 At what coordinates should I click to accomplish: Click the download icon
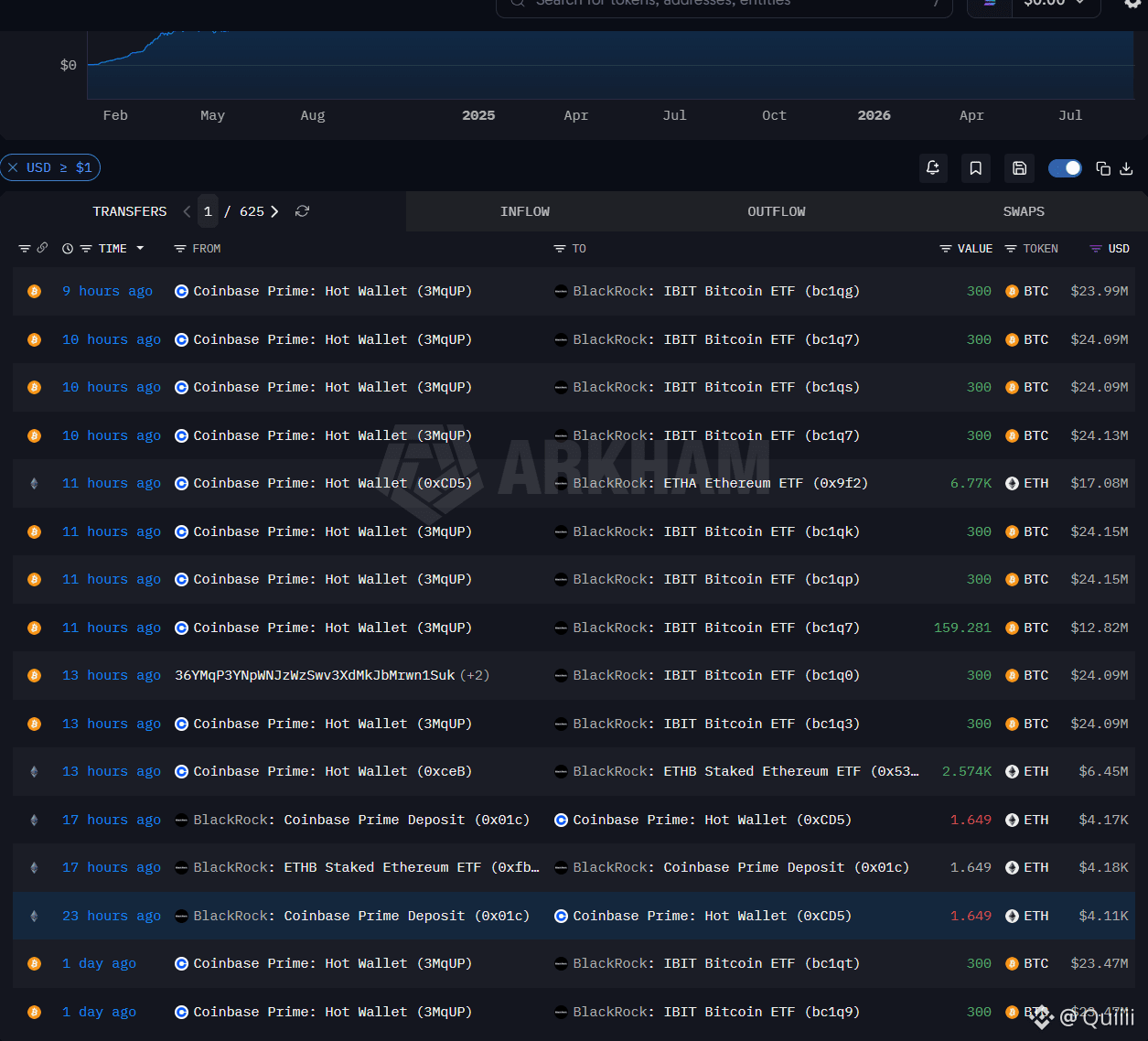pyautogui.click(x=1126, y=168)
